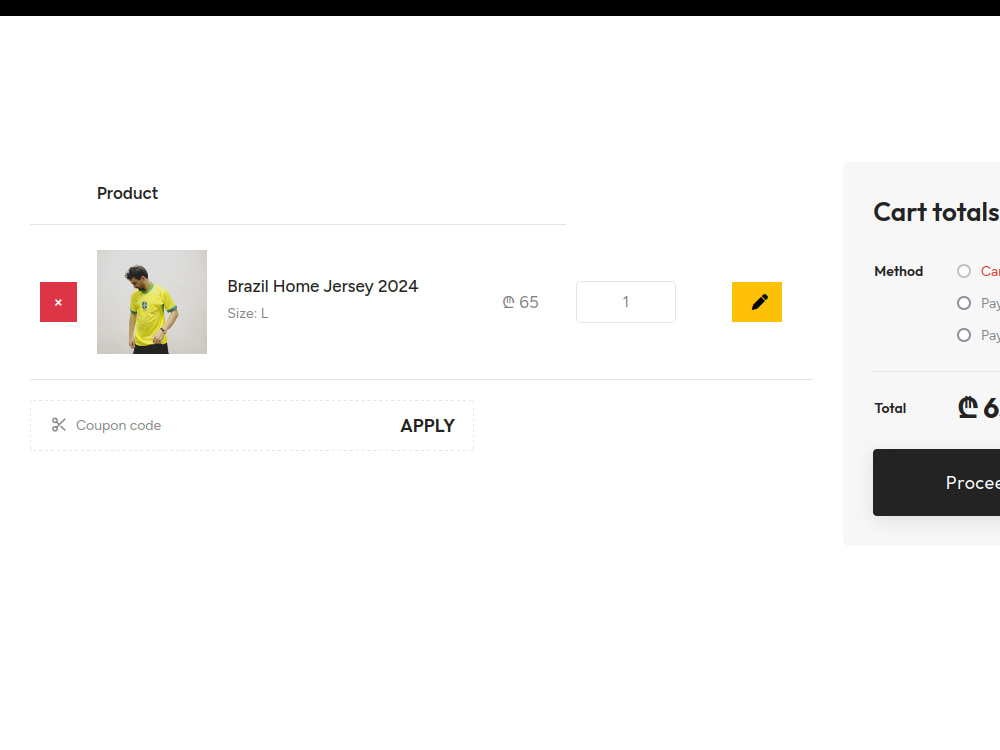Apply the coupon code

tap(427, 425)
